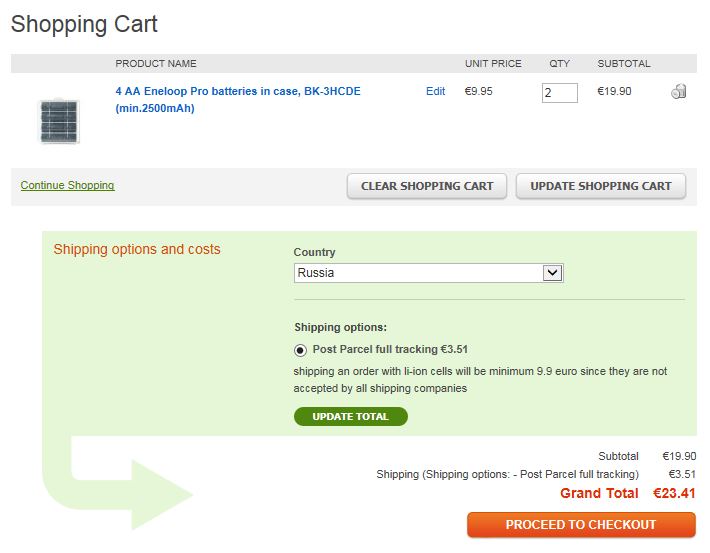The height and width of the screenshot is (553, 710).
Task: Focus the quantity input field
Action: point(559,93)
